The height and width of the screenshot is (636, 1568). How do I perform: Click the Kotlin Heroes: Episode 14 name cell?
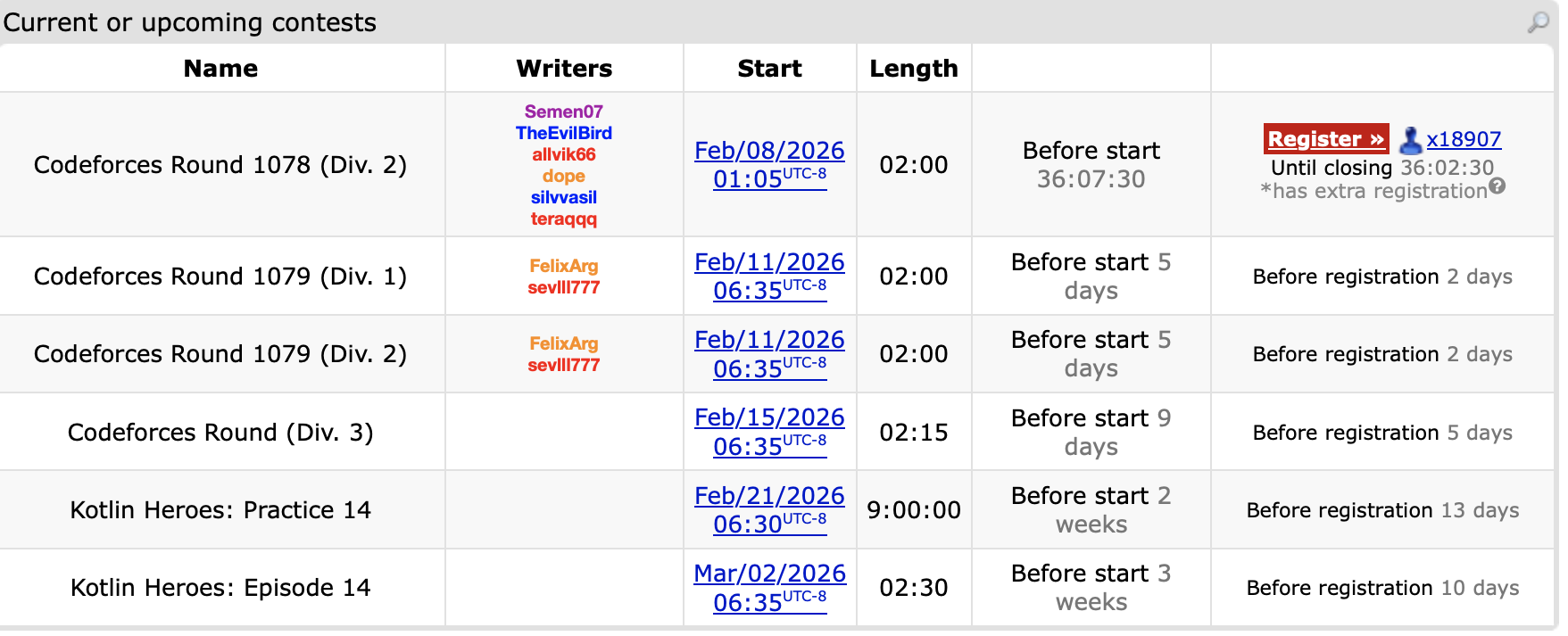pos(220,588)
